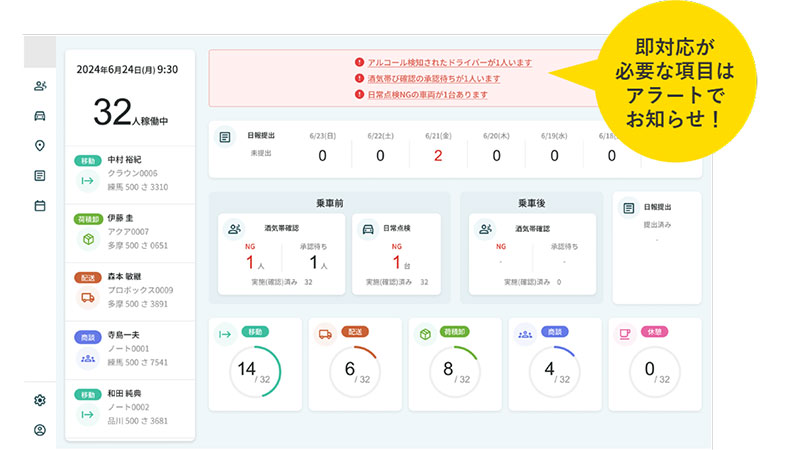This screenshot has width=800, height=450.
Task: Open the 酒気帯び確認 承認待ち alert link
Action: tap(434, 79)
